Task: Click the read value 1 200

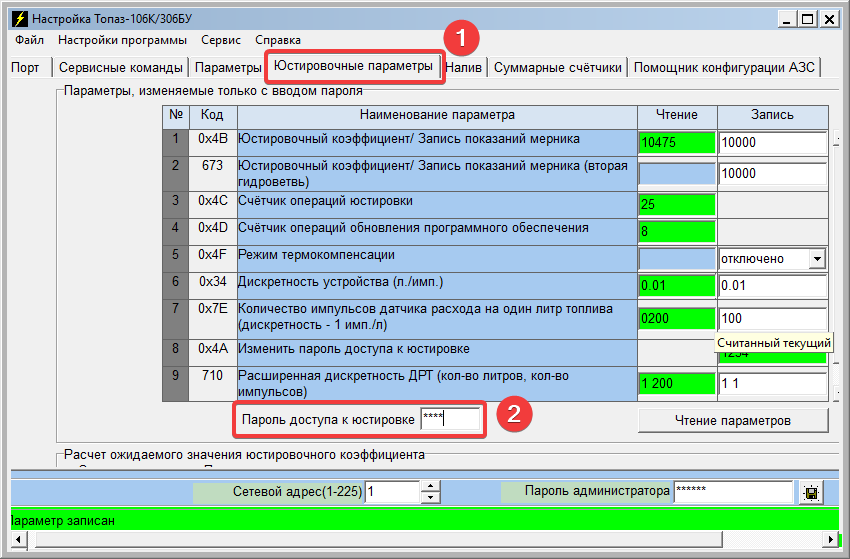Action: [677, 383]
